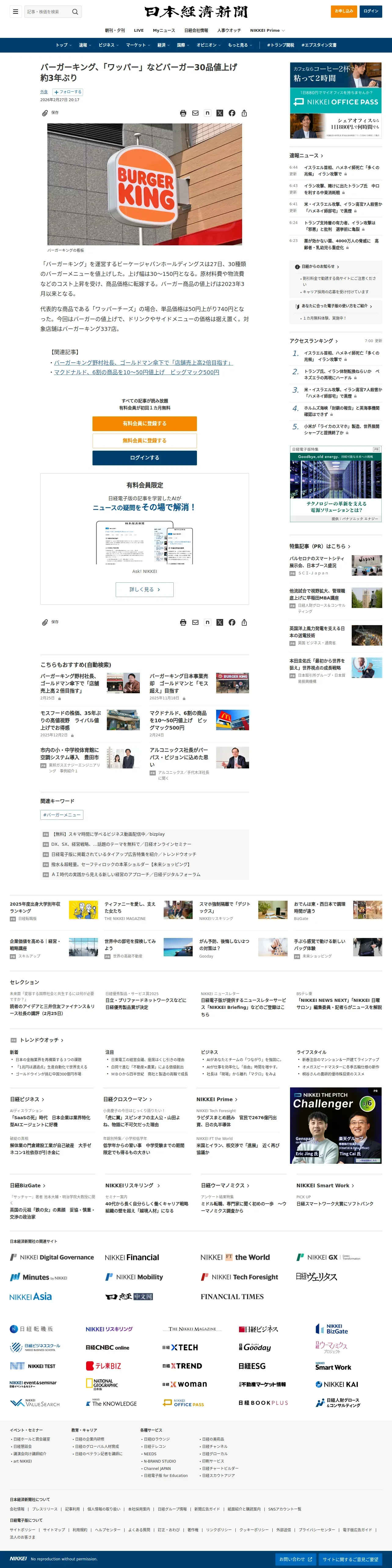
Task: Open the アクセスランキング section heading
Action: tap(314, 341)
